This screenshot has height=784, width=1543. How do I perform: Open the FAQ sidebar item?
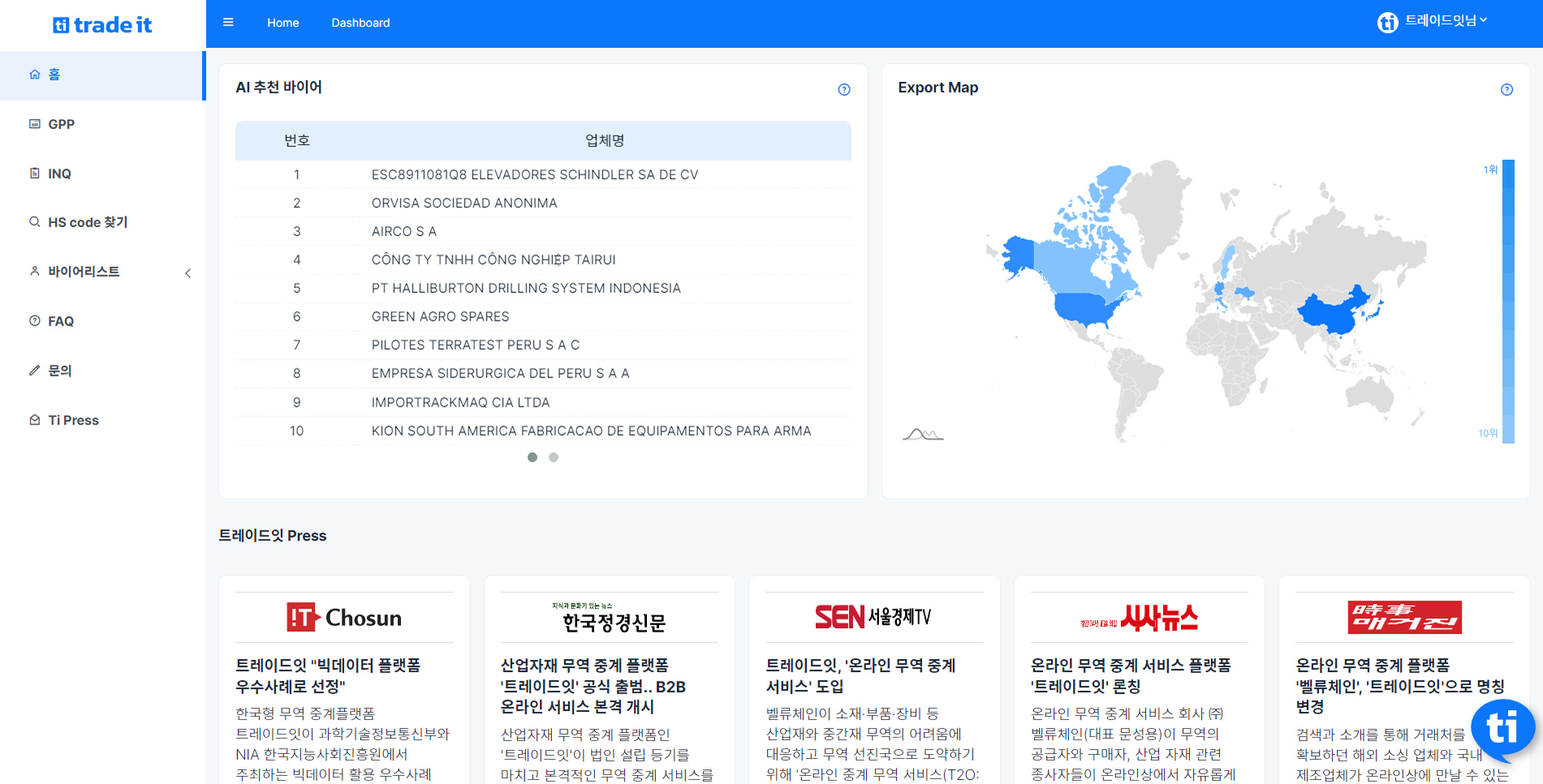pyautogui.click(x=61, y=321)
